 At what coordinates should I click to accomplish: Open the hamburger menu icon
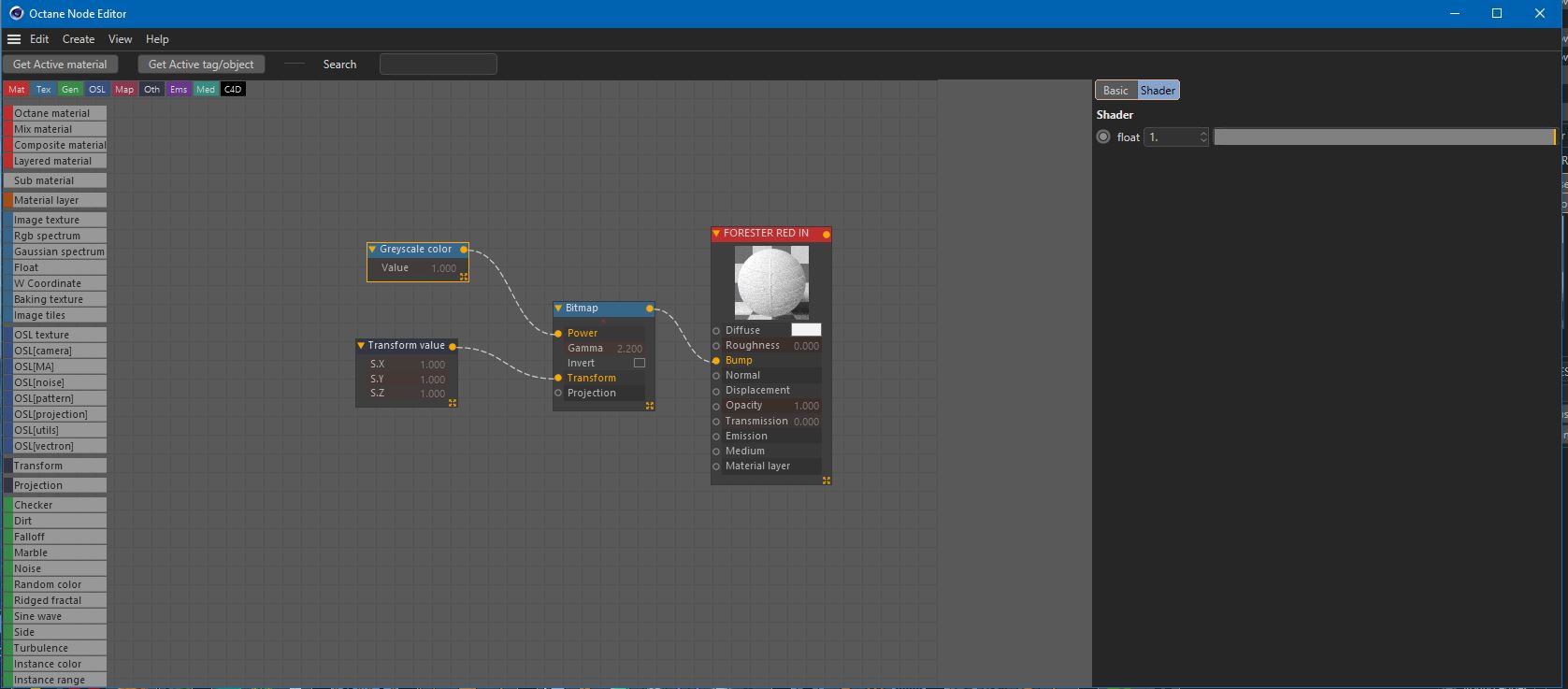click(x=14, y=39)
